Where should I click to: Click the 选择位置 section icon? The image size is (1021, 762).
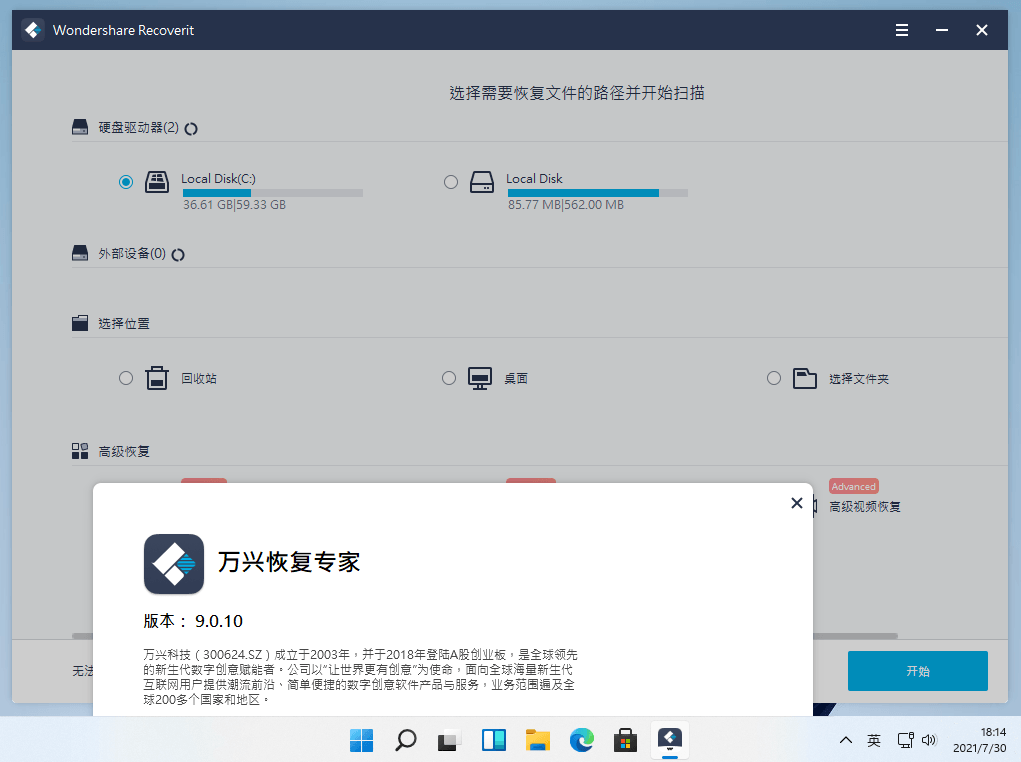pos(79,323)
